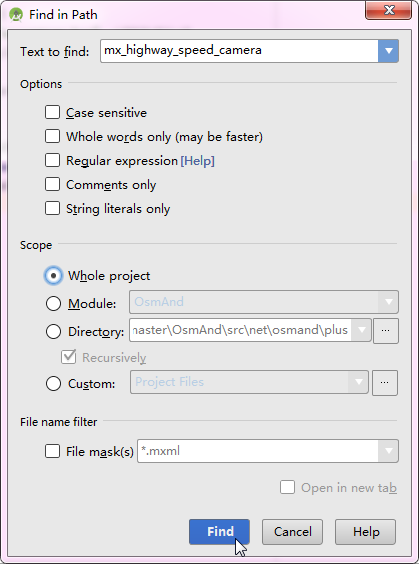Enable the File mask(s) filter checkbox

[53, 451]
